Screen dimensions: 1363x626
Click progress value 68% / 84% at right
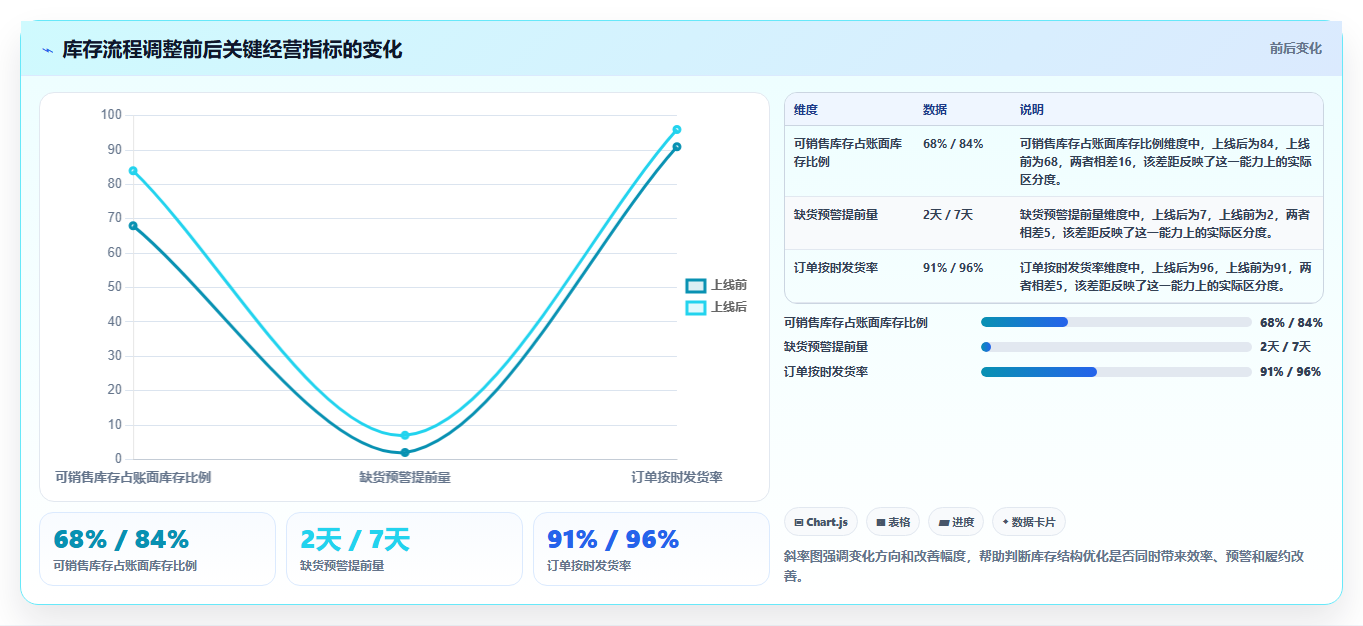(x=1291, y=322)
